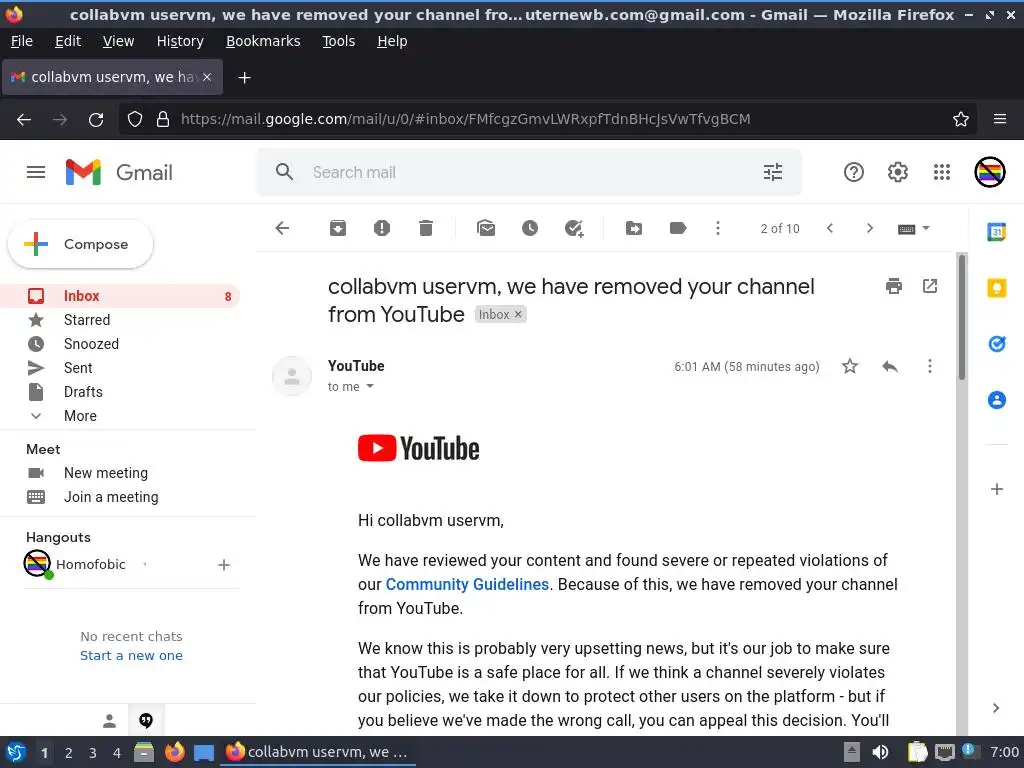Hide side panel chevron

(x=996, y=708)
